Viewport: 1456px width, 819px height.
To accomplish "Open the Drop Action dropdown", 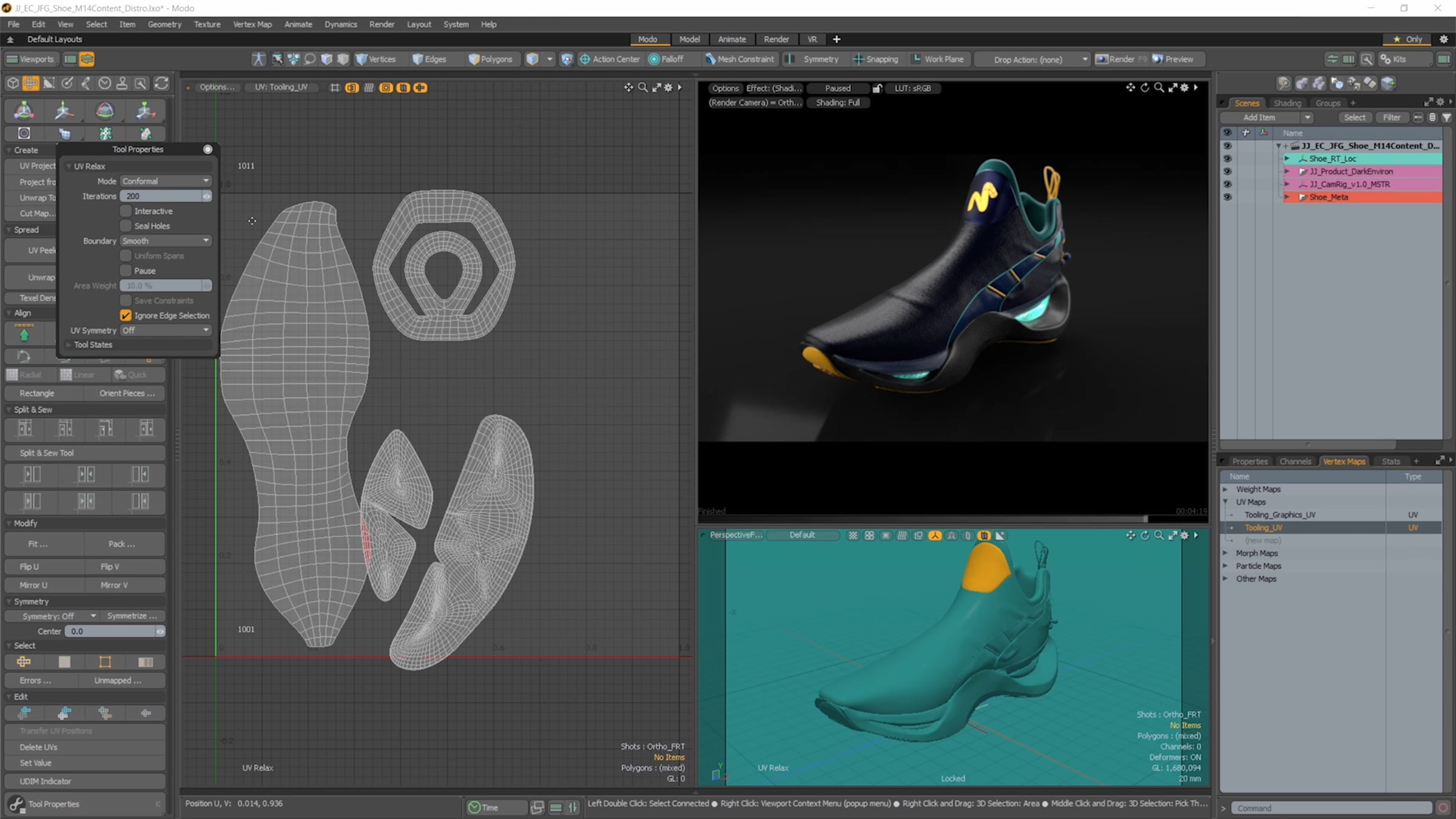I will [1034, 59].
